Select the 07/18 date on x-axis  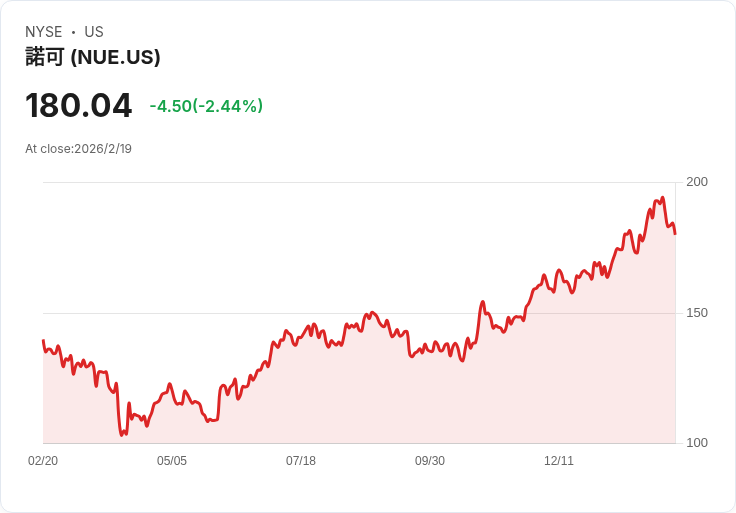tap(301, 461)
